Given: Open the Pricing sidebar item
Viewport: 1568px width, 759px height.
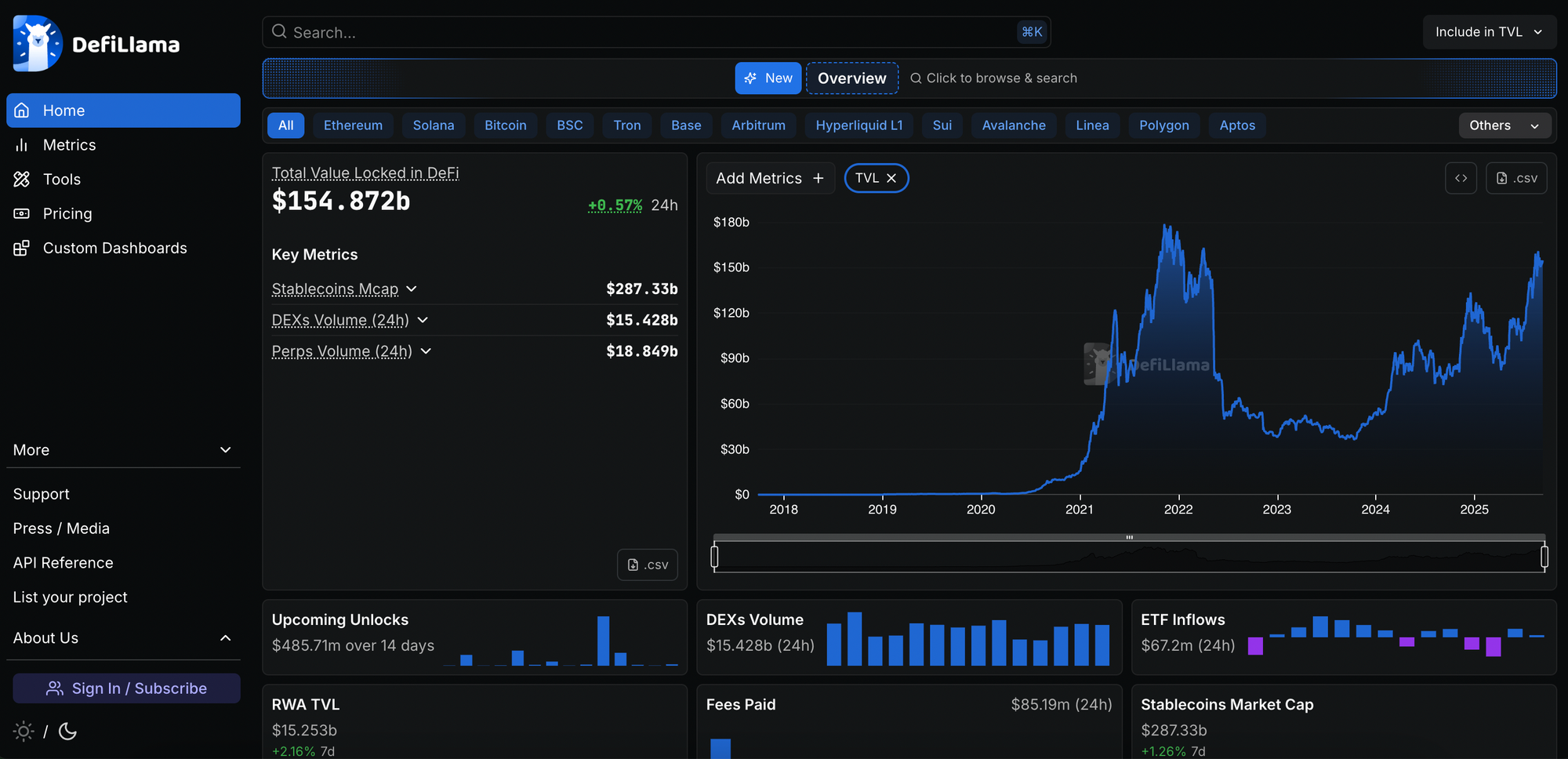Looking at the screenshot, I should [123, 213].
